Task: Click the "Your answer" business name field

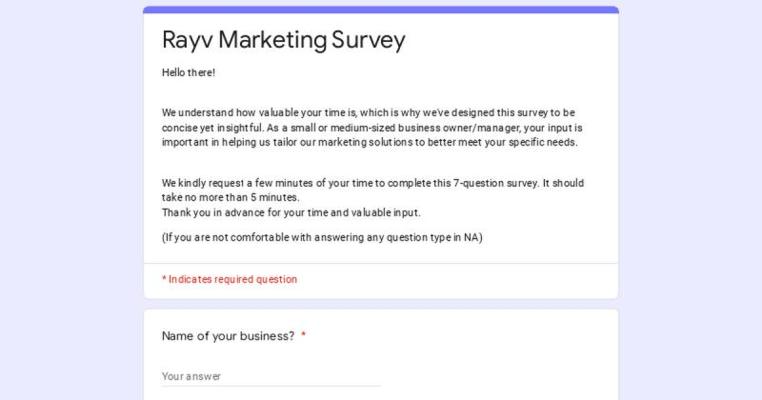Action: tap(270, 376)
